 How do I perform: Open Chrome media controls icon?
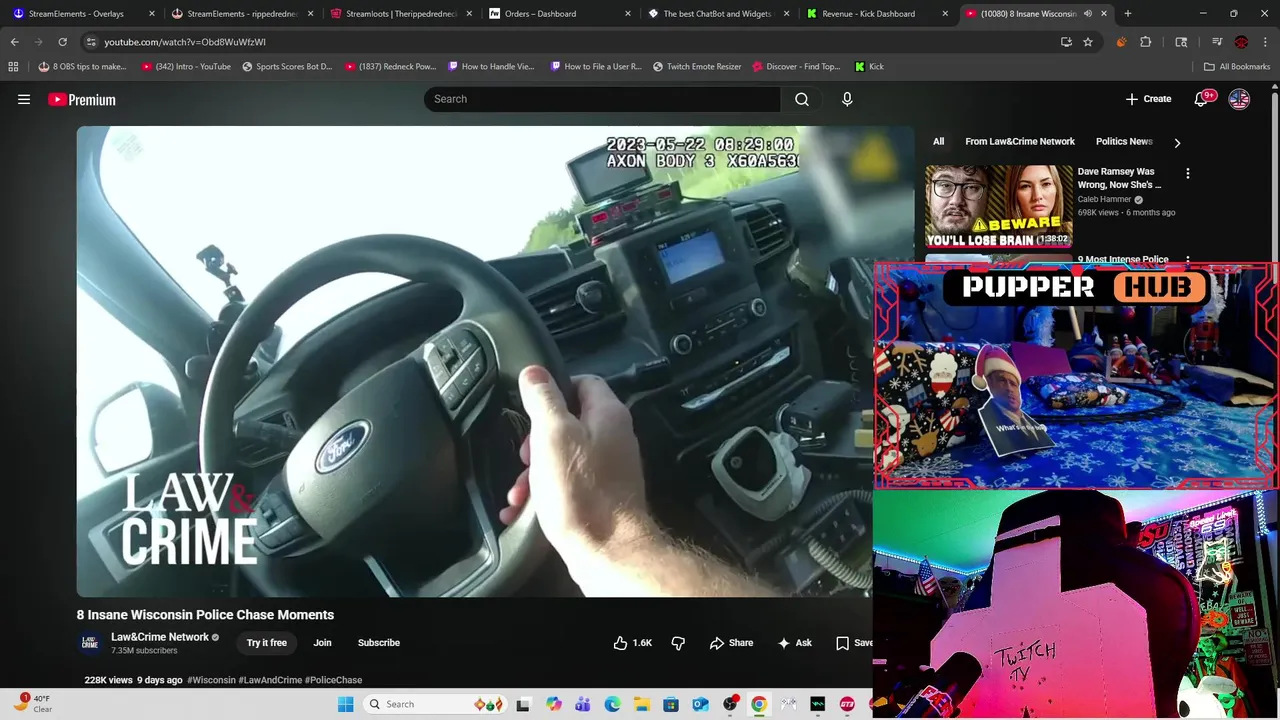(x=1217, y=42)
